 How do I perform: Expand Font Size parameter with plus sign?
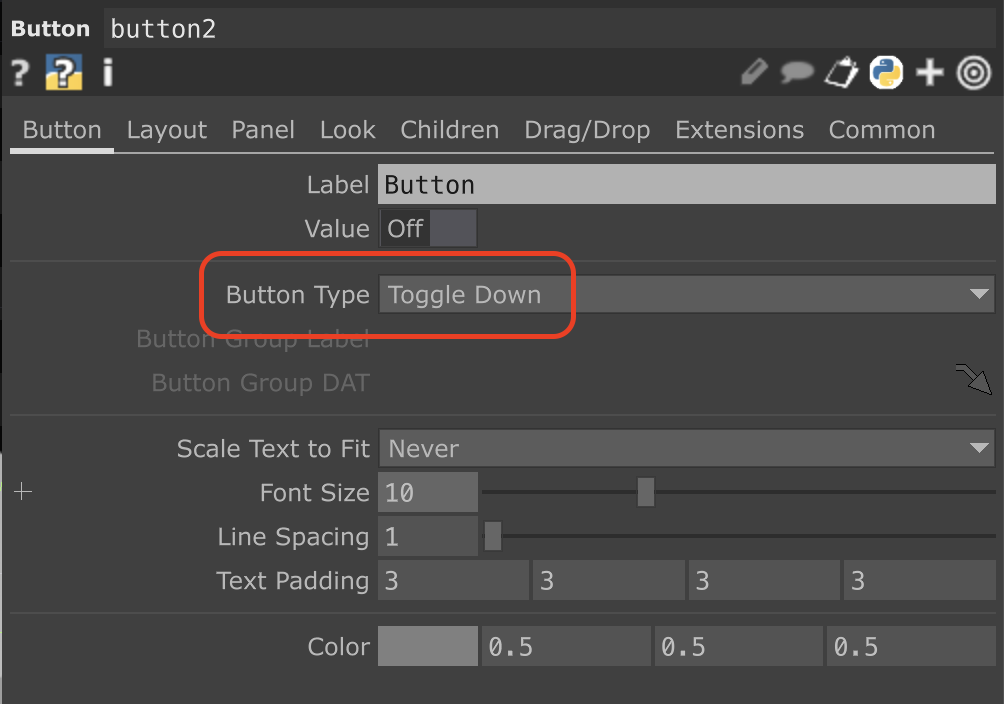[x=23, y=492]
